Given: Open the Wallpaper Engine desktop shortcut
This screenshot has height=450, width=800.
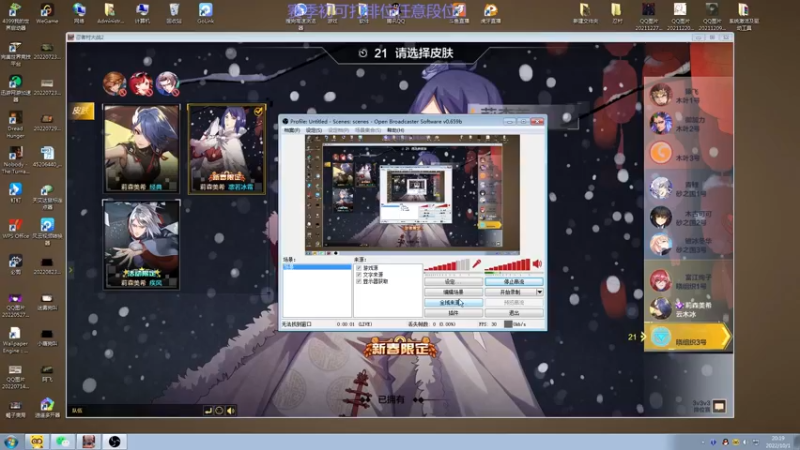Looking at the screenshot, I should (15, 341).
